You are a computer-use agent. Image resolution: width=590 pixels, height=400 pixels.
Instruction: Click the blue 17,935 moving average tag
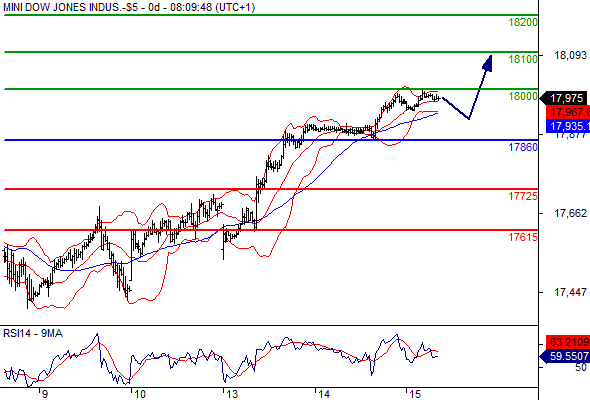coord(568,126)
